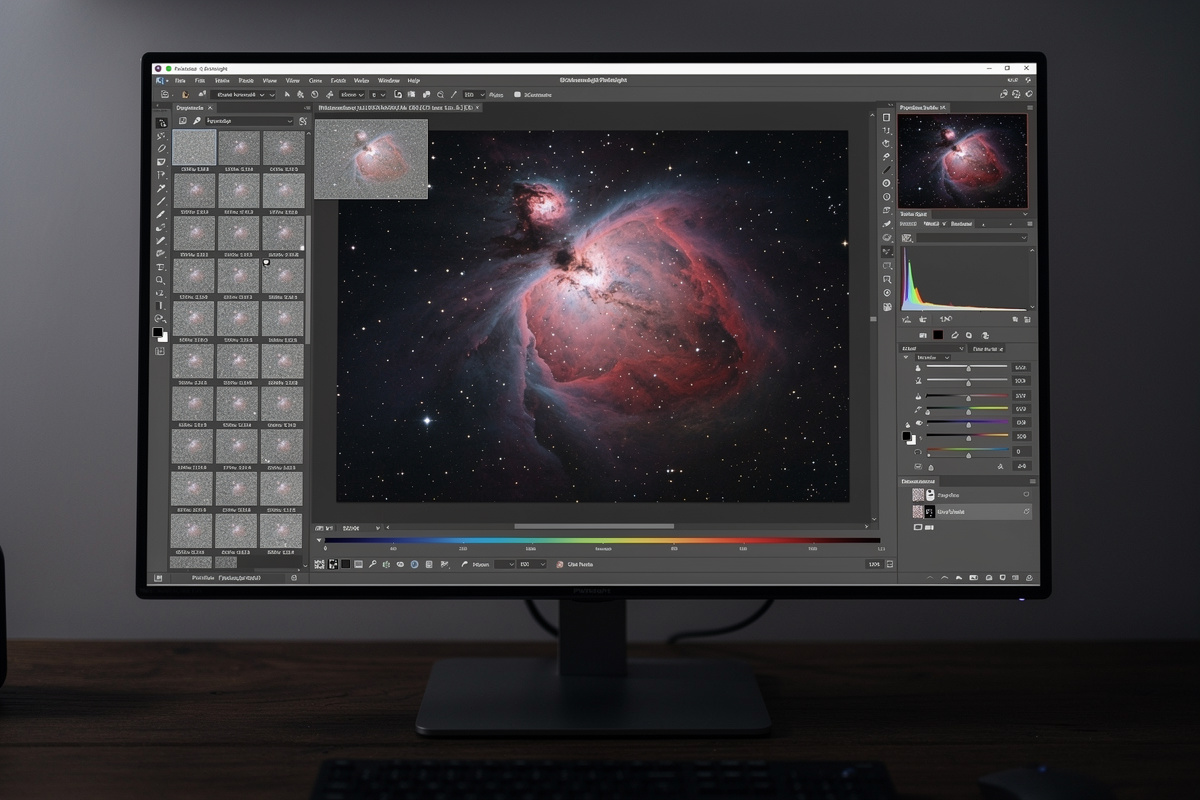Click the noisy nebula preview overlay on canvas

371,159
